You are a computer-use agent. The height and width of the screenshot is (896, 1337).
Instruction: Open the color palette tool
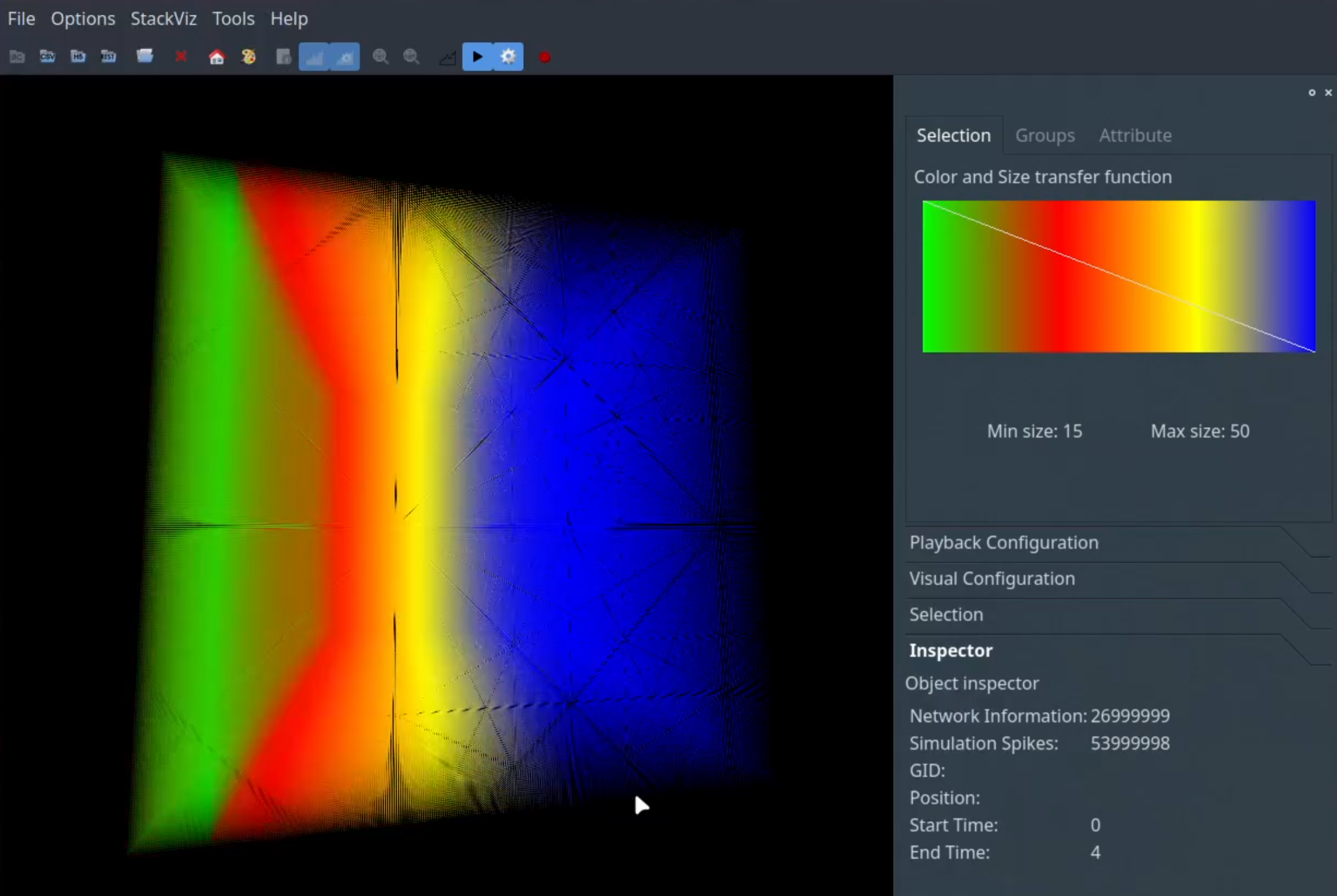[x=249, y=56]
